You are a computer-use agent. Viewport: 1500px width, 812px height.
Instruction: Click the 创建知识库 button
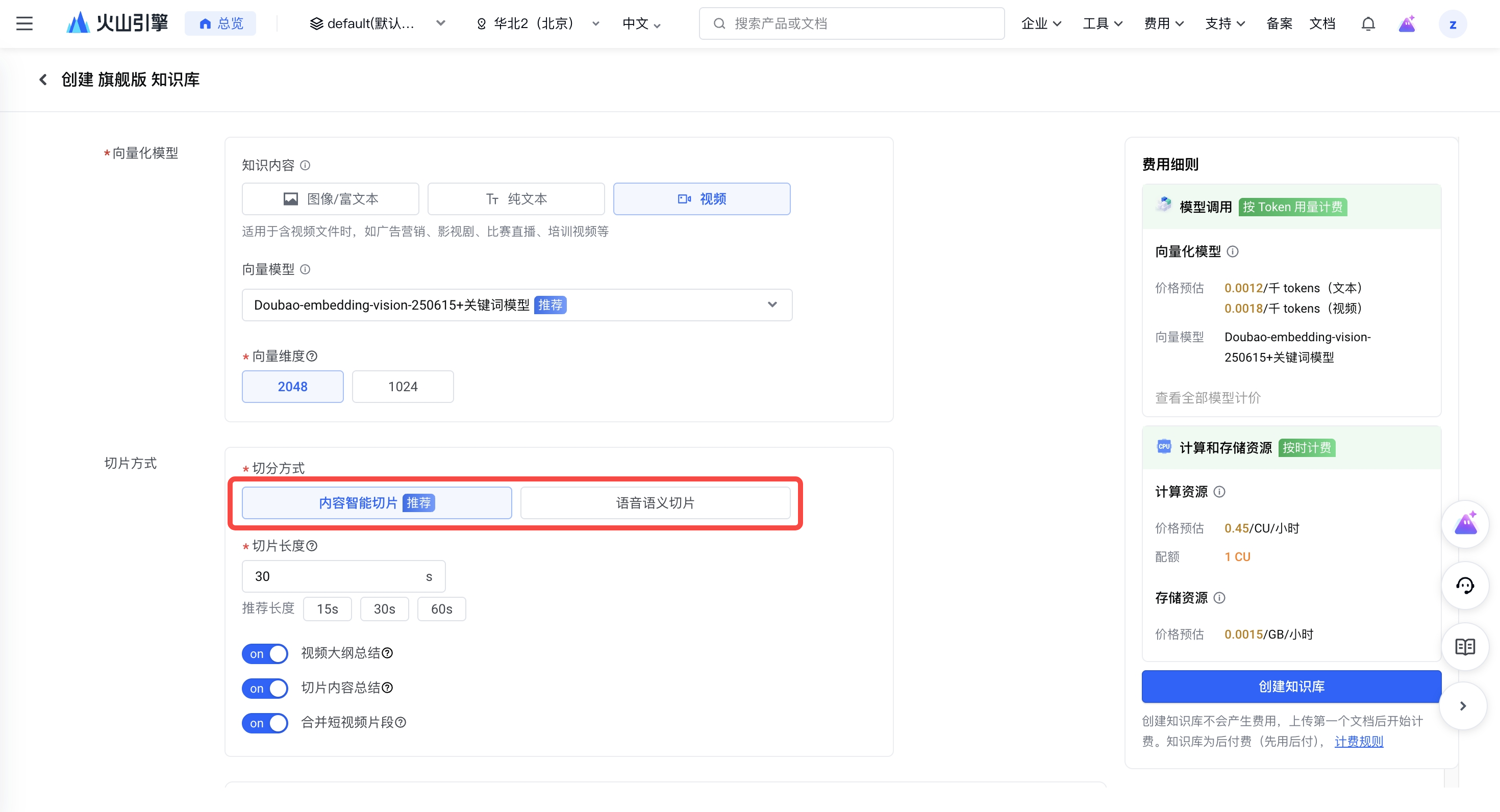(x=1291, y=686)
